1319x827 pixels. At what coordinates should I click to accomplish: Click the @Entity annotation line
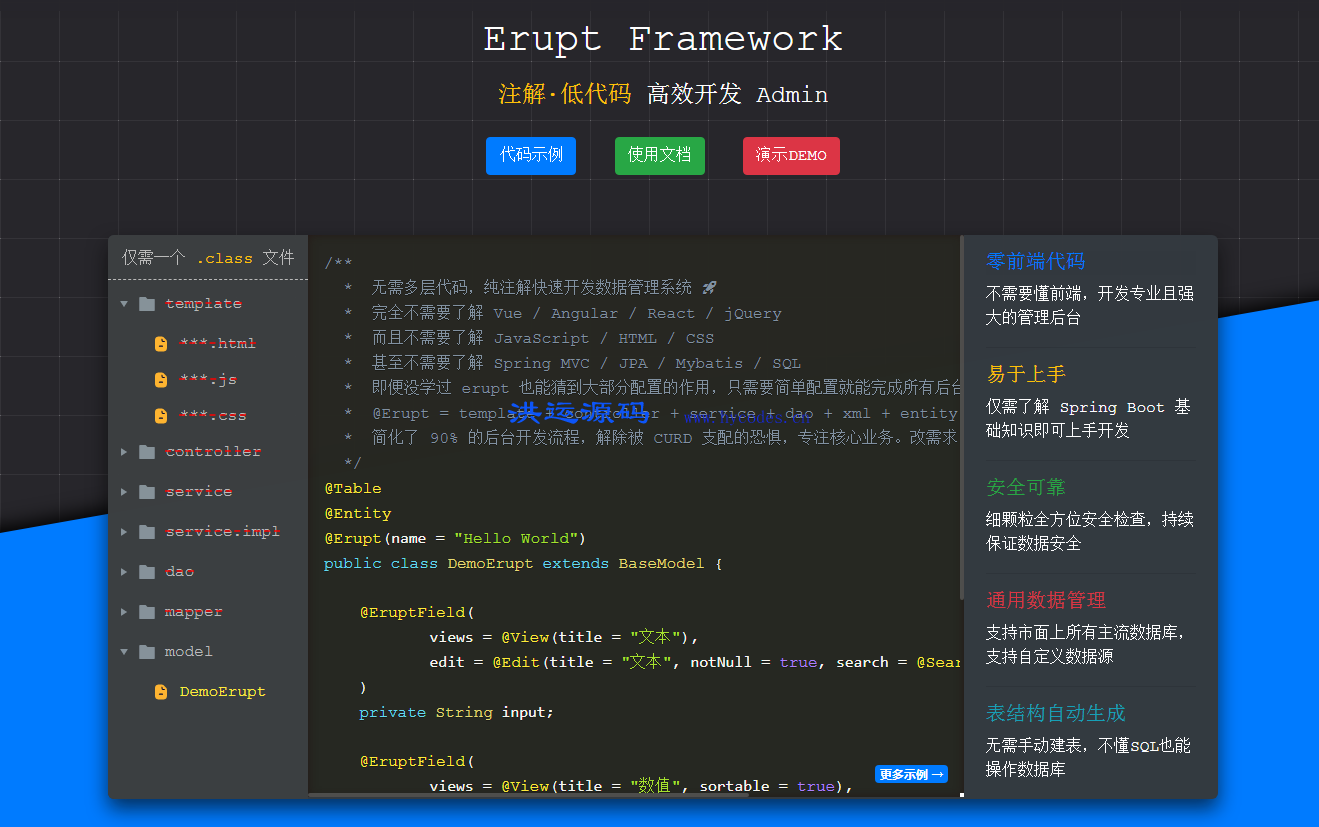[358, 513]
